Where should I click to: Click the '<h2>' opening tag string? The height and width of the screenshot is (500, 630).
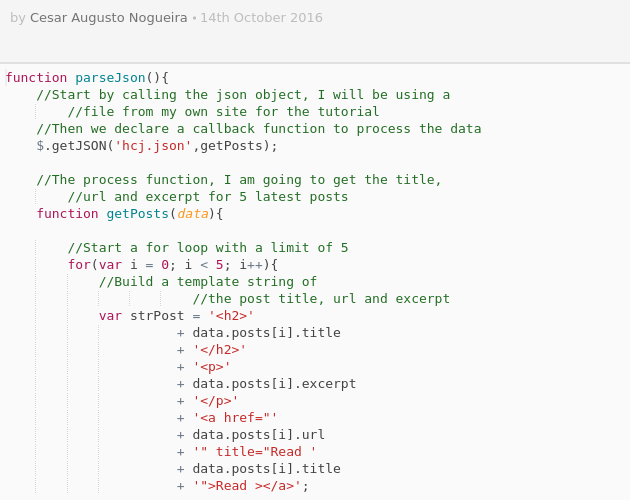tap(231, 316)
